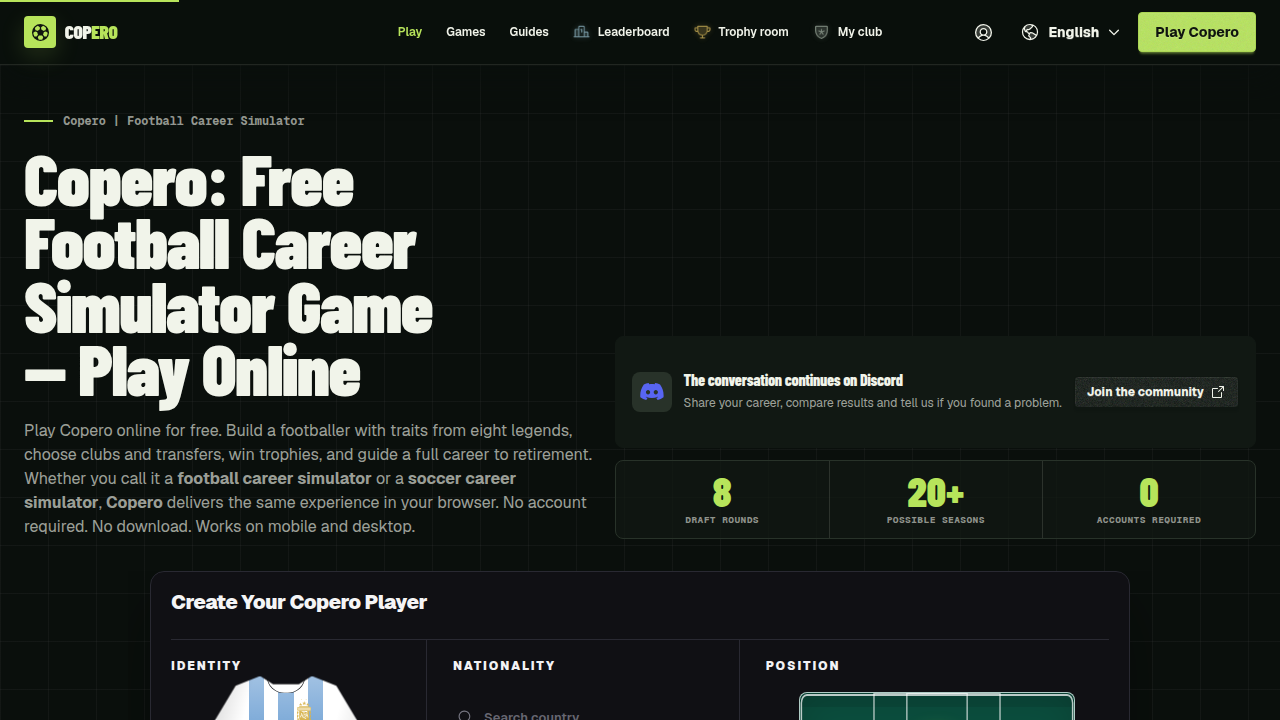Open the user account profile icon
Image resolution: width=1280 pixels, height=720 pixels.
coord(984,32)
